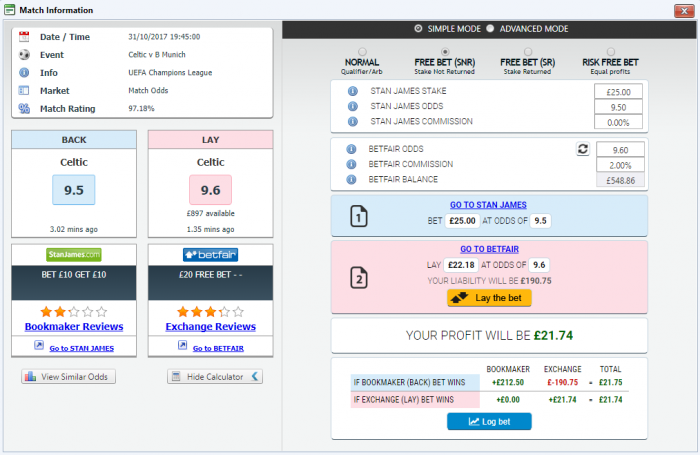Open the GO TO BETFAIR link in pink panel
The height and width of the screenshot is (455, 700).
tap(489, 249)
